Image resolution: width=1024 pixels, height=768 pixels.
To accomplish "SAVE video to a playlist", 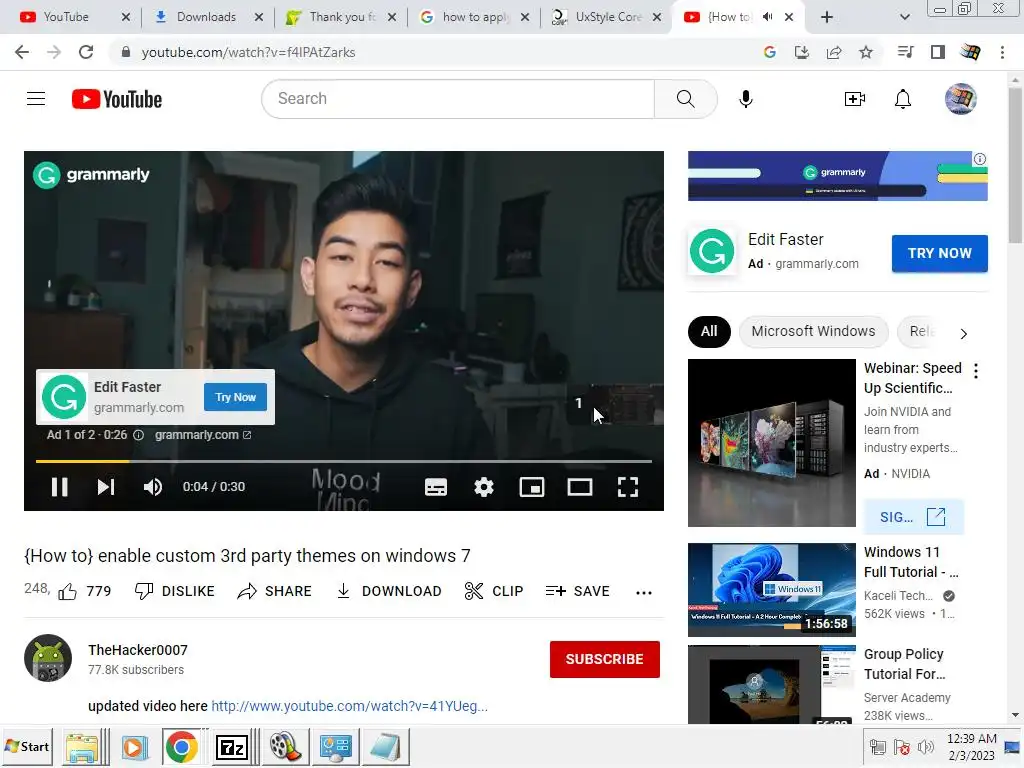I will 577,591.
